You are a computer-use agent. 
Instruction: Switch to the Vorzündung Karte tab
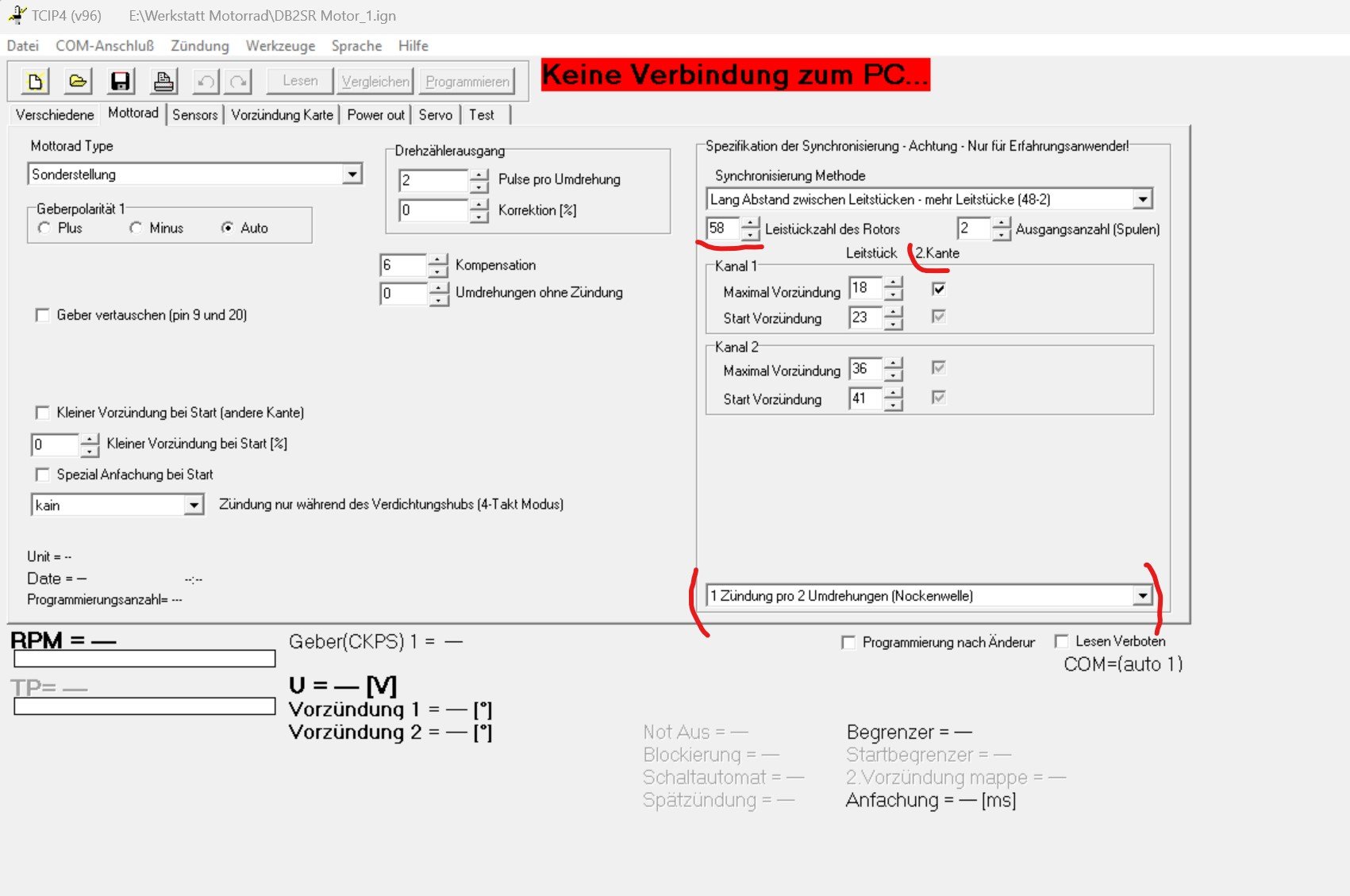282,115
